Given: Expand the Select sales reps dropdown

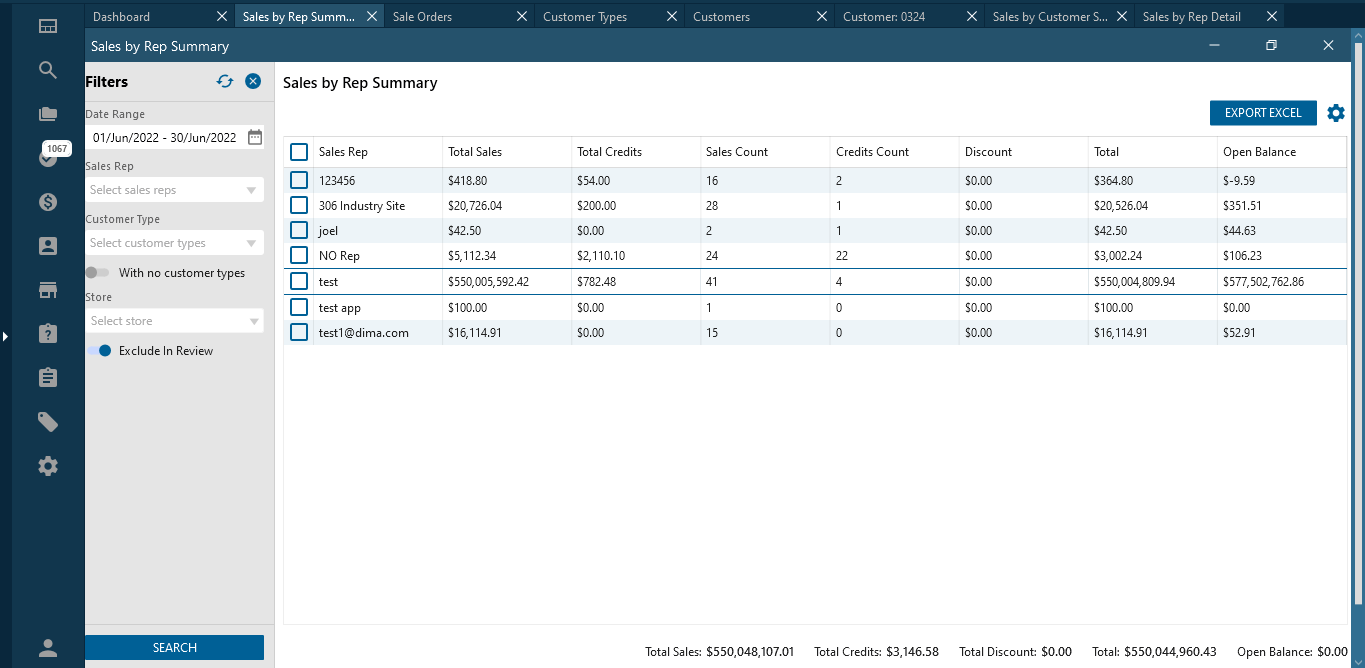Looking at the screenshot, I should 174,190.
